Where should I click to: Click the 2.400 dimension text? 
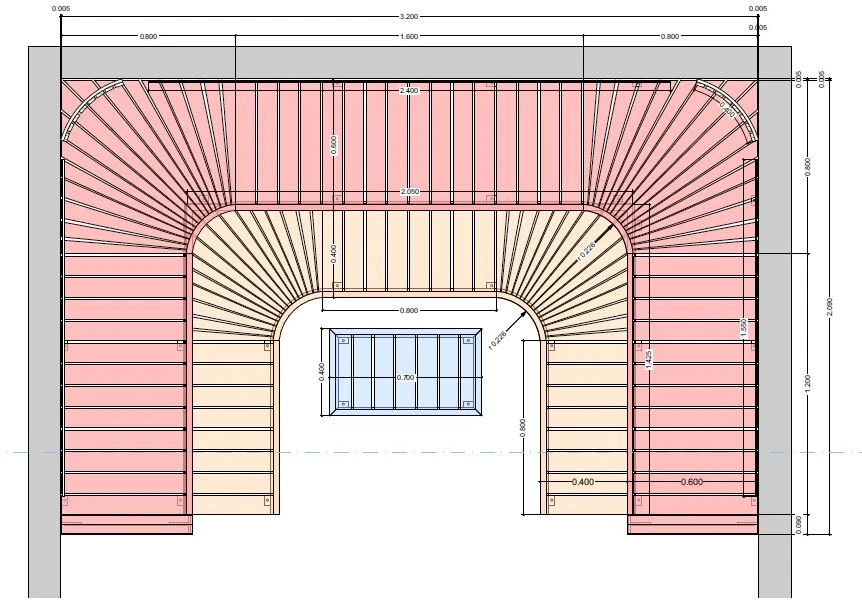tap(409, 90)
